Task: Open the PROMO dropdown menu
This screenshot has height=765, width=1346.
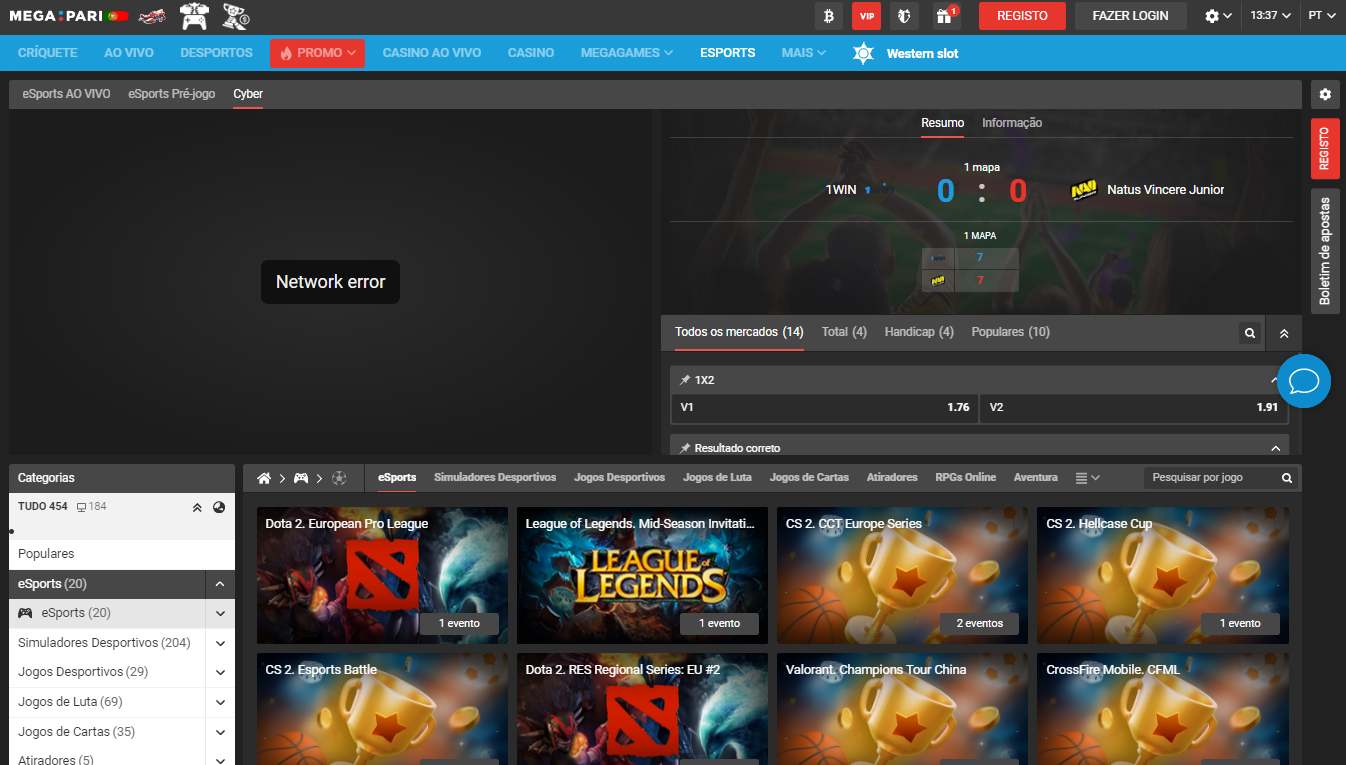Action: [x=317, y=53]
